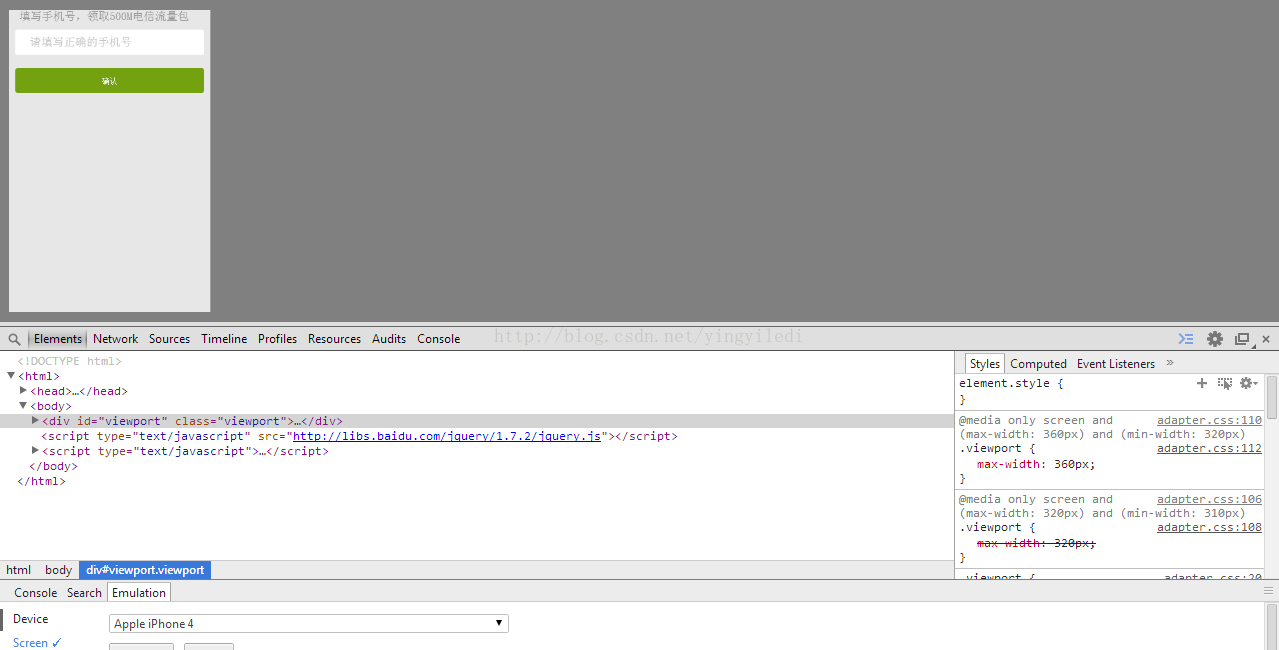The height and width of the screenshot is (650, 1279).
Task: Click the drawer resize grip icon
Action: coord(1269,592)
